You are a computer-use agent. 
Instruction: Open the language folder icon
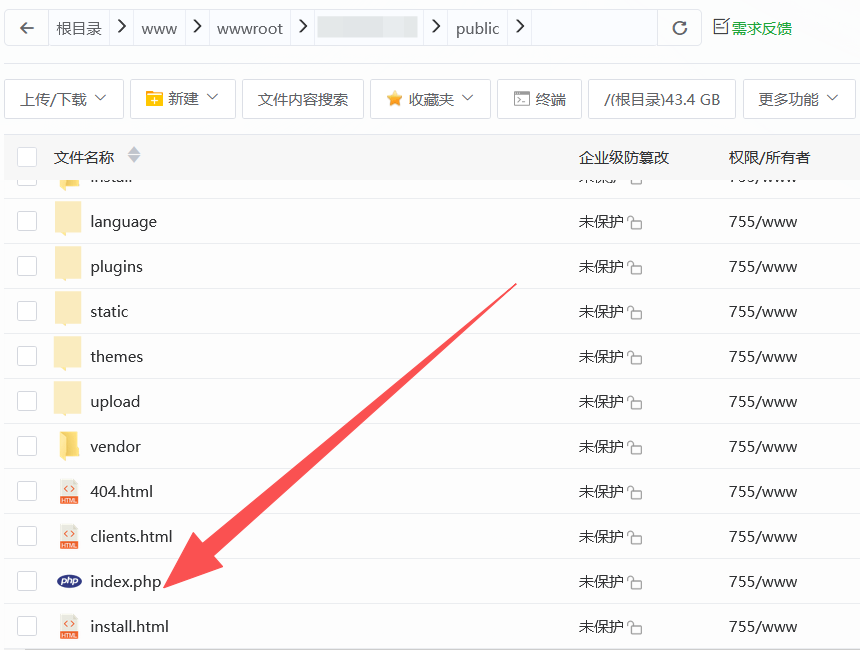68,219
